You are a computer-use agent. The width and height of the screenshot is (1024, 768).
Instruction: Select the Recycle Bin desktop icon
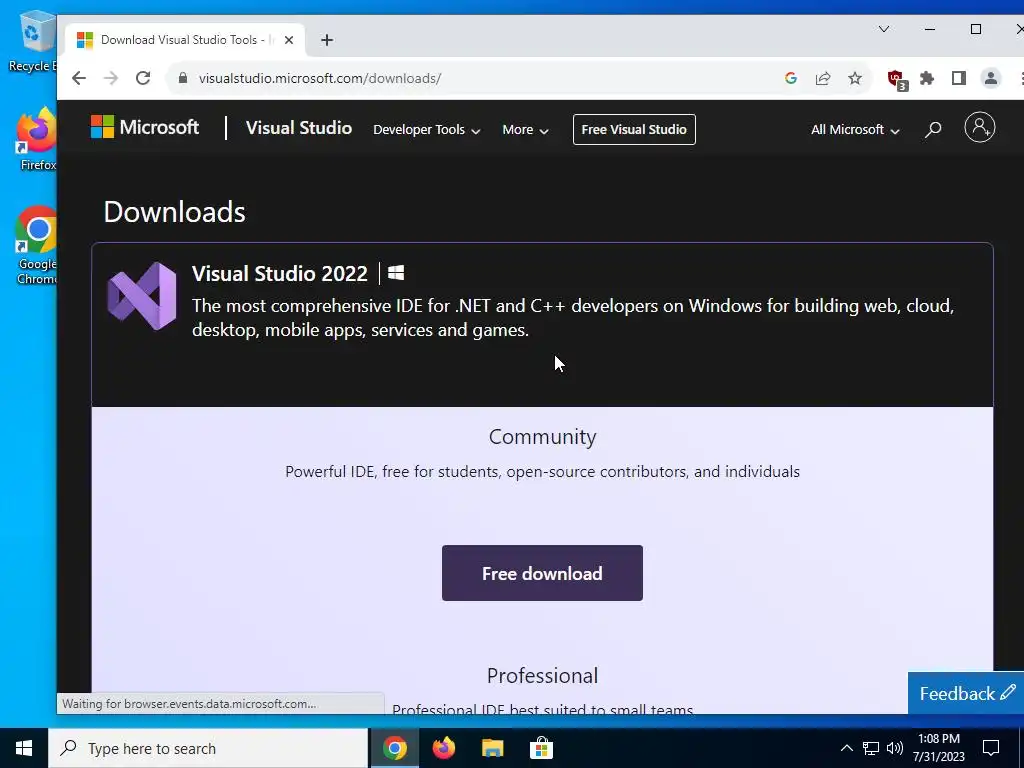coord(33,40)
